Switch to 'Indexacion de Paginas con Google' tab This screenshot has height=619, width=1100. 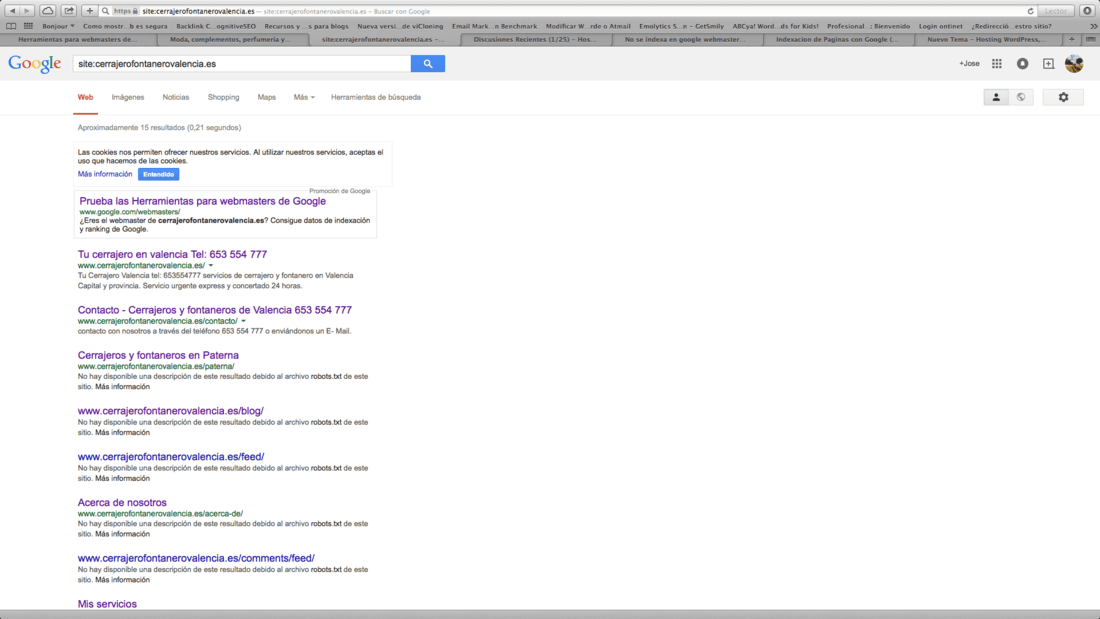[837, 39]
